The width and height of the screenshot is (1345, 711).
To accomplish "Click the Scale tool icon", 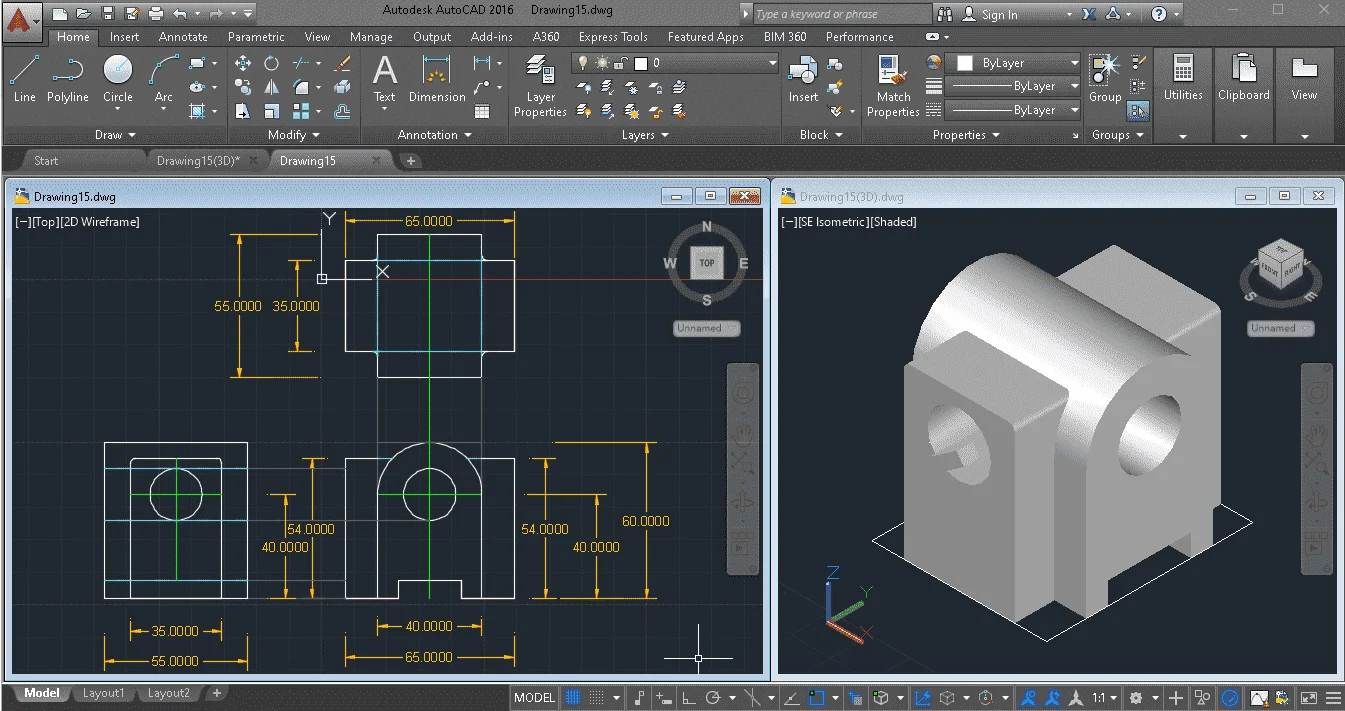I will click(271, 111).
